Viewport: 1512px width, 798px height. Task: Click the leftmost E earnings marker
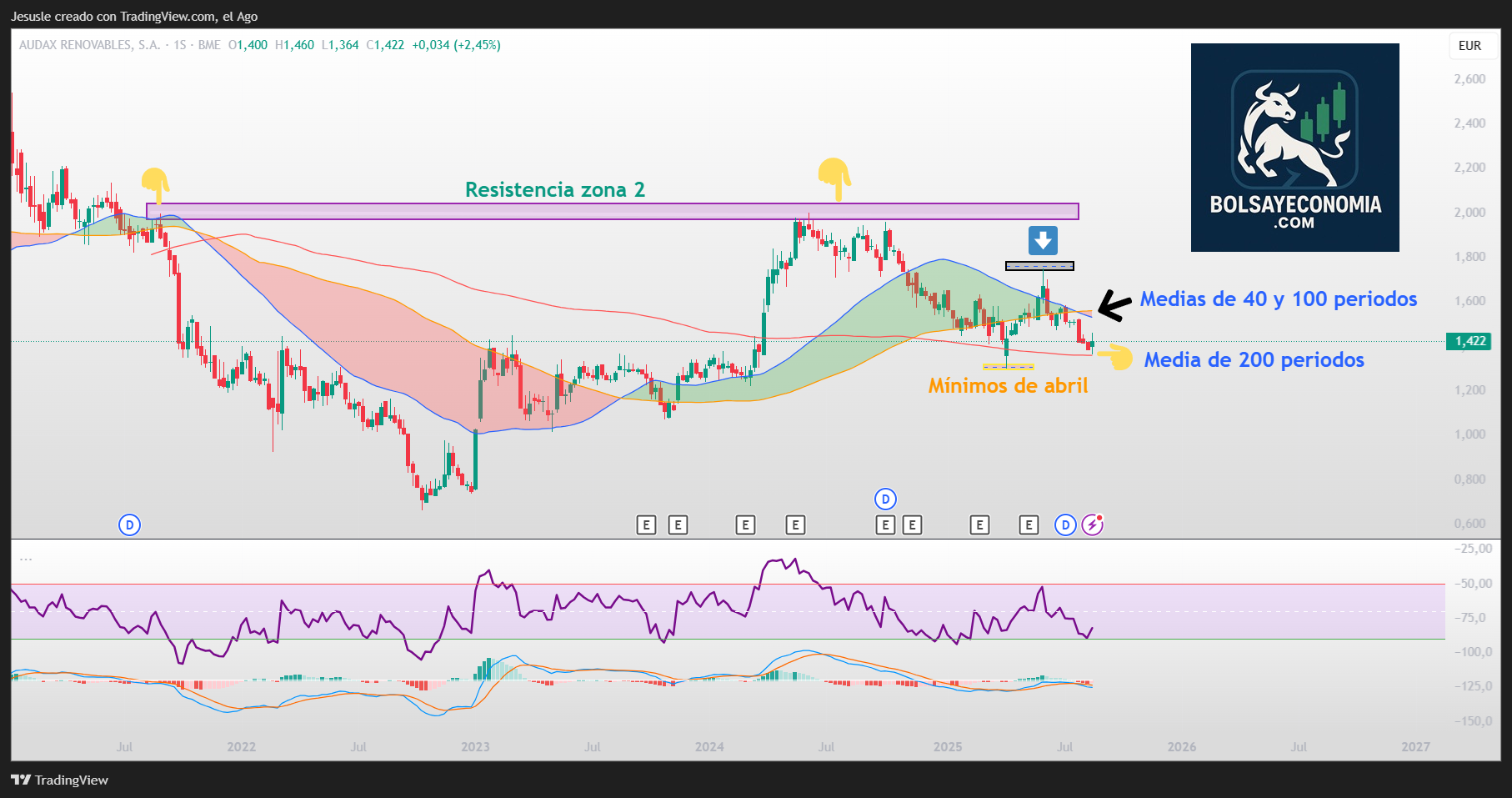pyautogui.click(x=646, y=524)
